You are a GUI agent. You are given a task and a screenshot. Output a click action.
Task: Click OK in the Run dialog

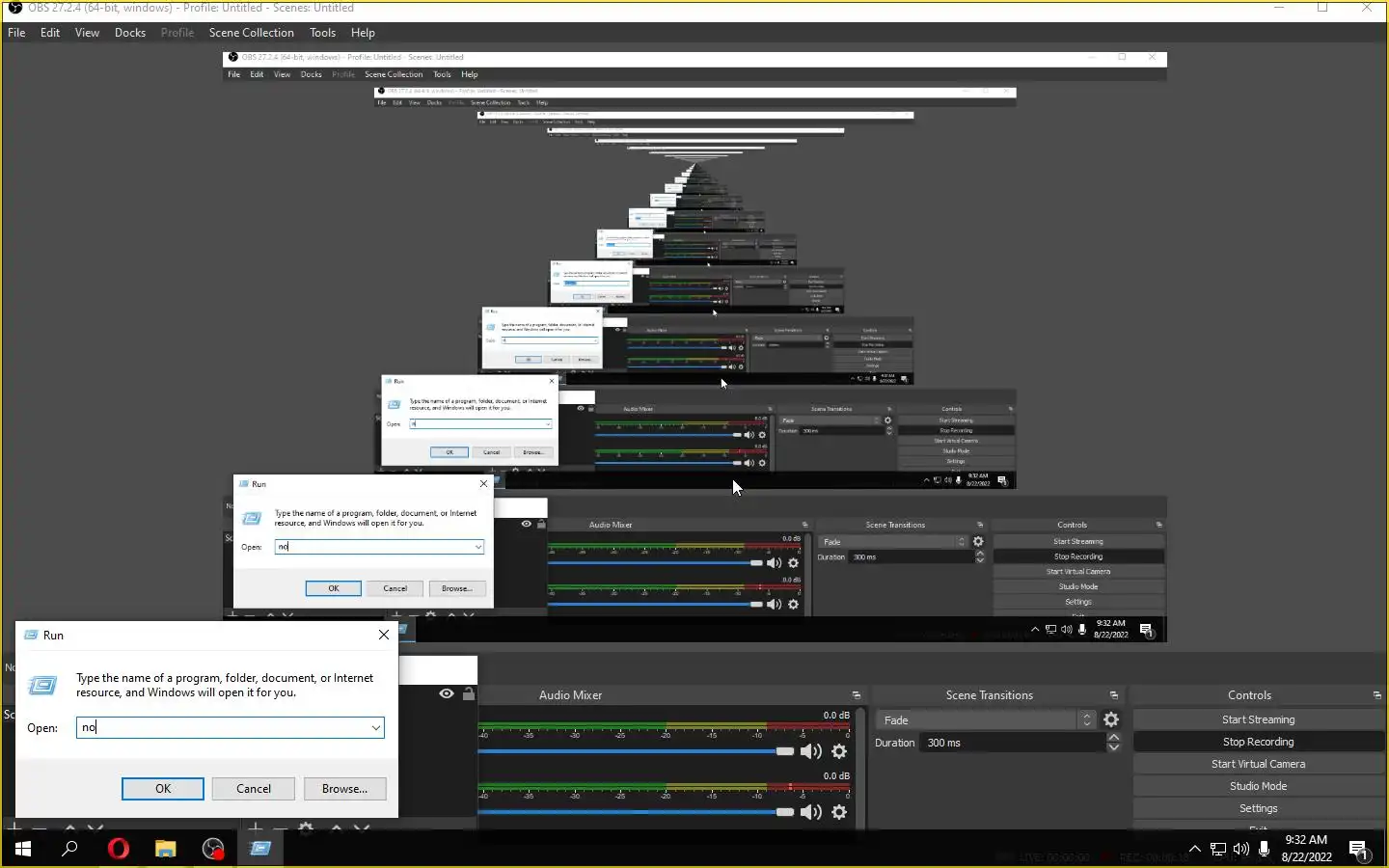(163, 789)
